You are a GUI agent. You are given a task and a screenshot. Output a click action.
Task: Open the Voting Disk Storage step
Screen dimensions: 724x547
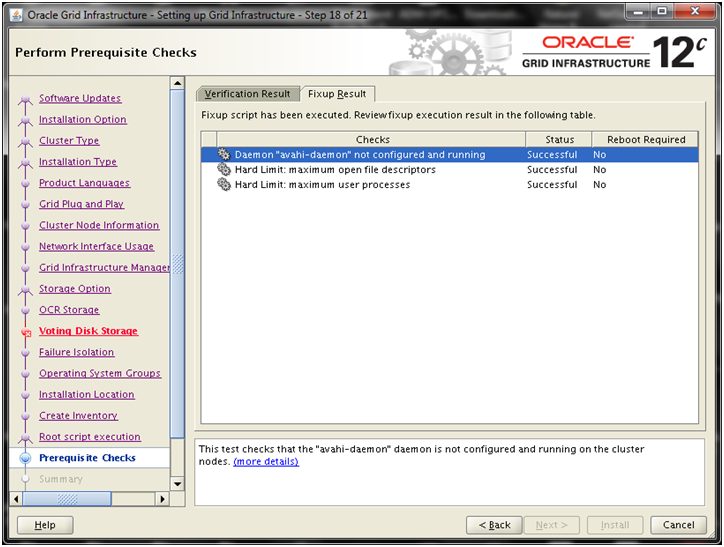click(89, 331)
